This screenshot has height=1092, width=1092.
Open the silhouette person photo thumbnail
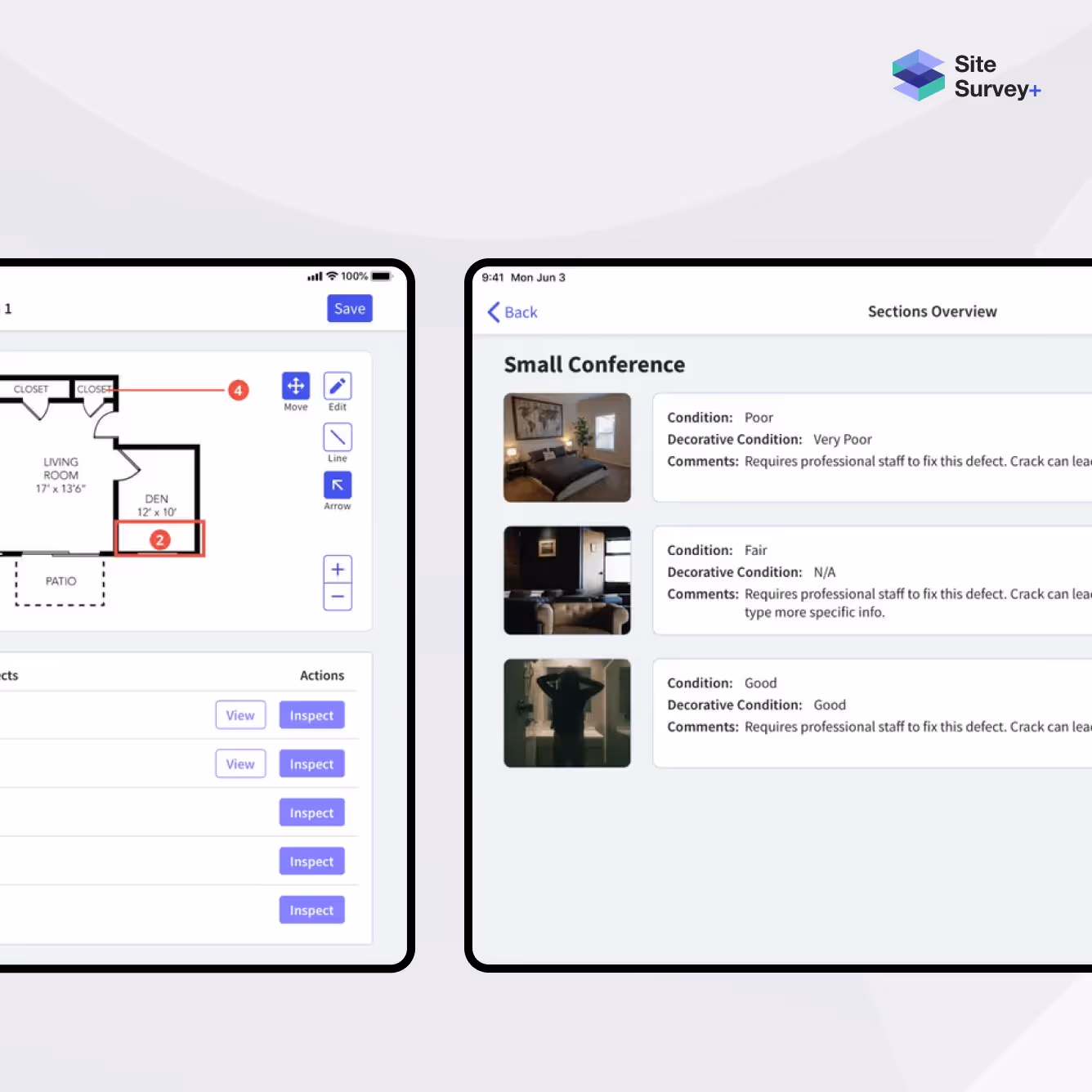[567, 713]
